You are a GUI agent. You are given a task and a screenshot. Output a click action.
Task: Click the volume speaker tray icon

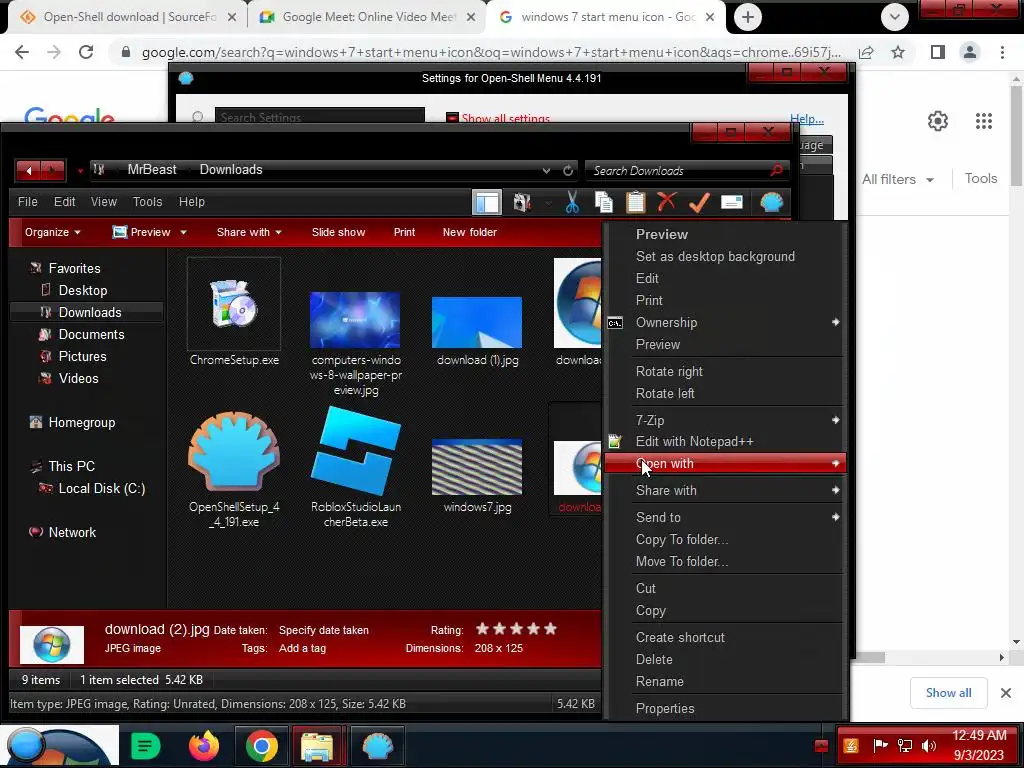click(x=928, y=745)
